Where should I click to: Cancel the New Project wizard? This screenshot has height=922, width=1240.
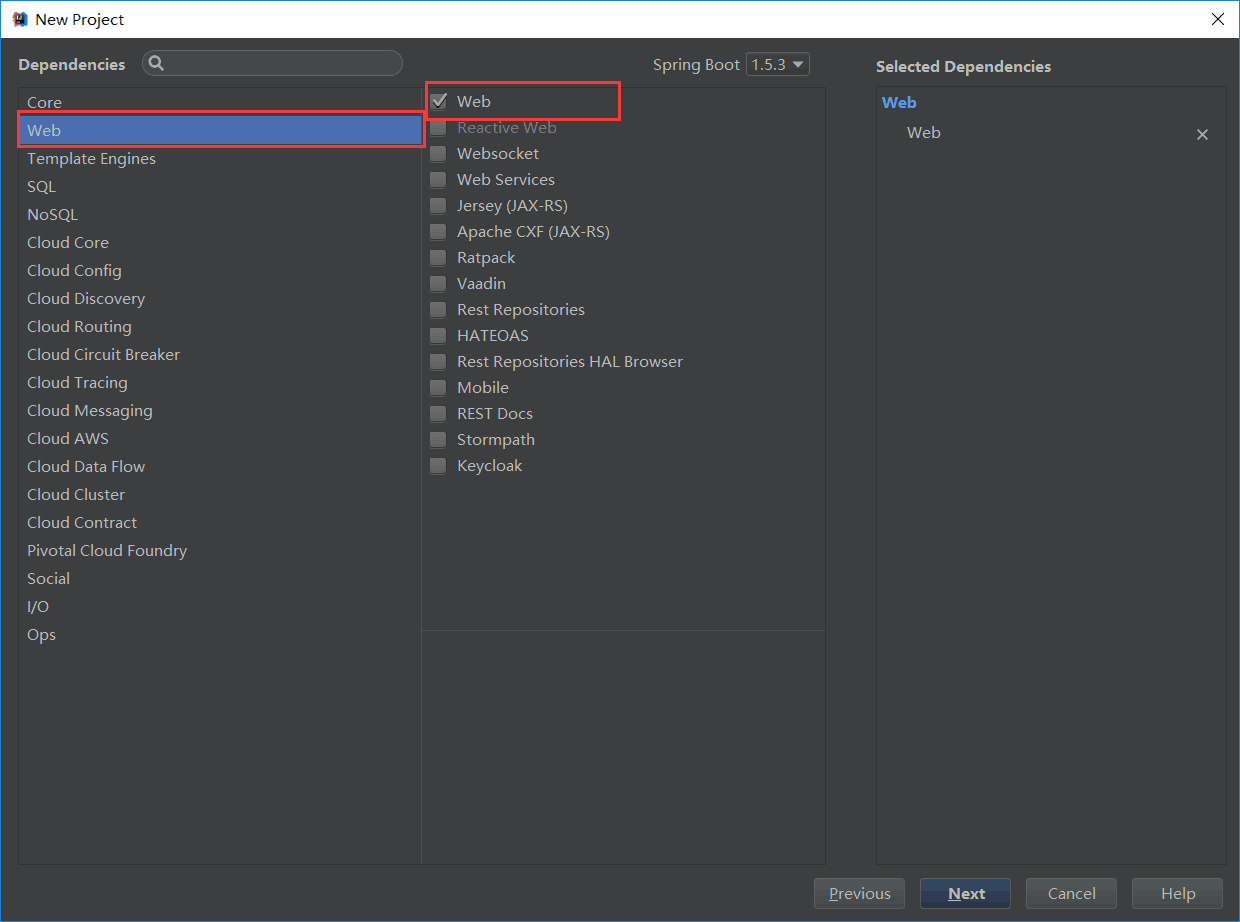1071,894
